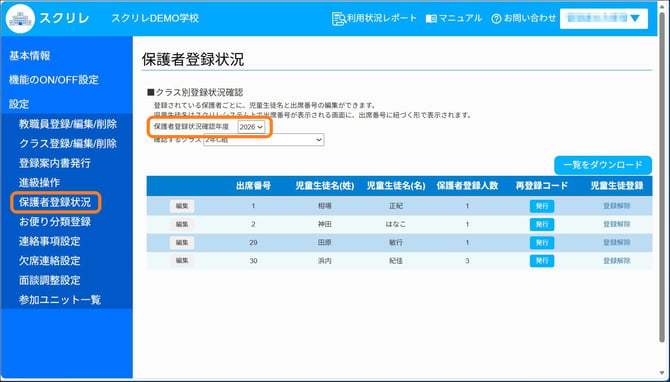Click 登録解除 link for 相場
Viewport: 670px width, 382px height.
(x=617, y=206)
